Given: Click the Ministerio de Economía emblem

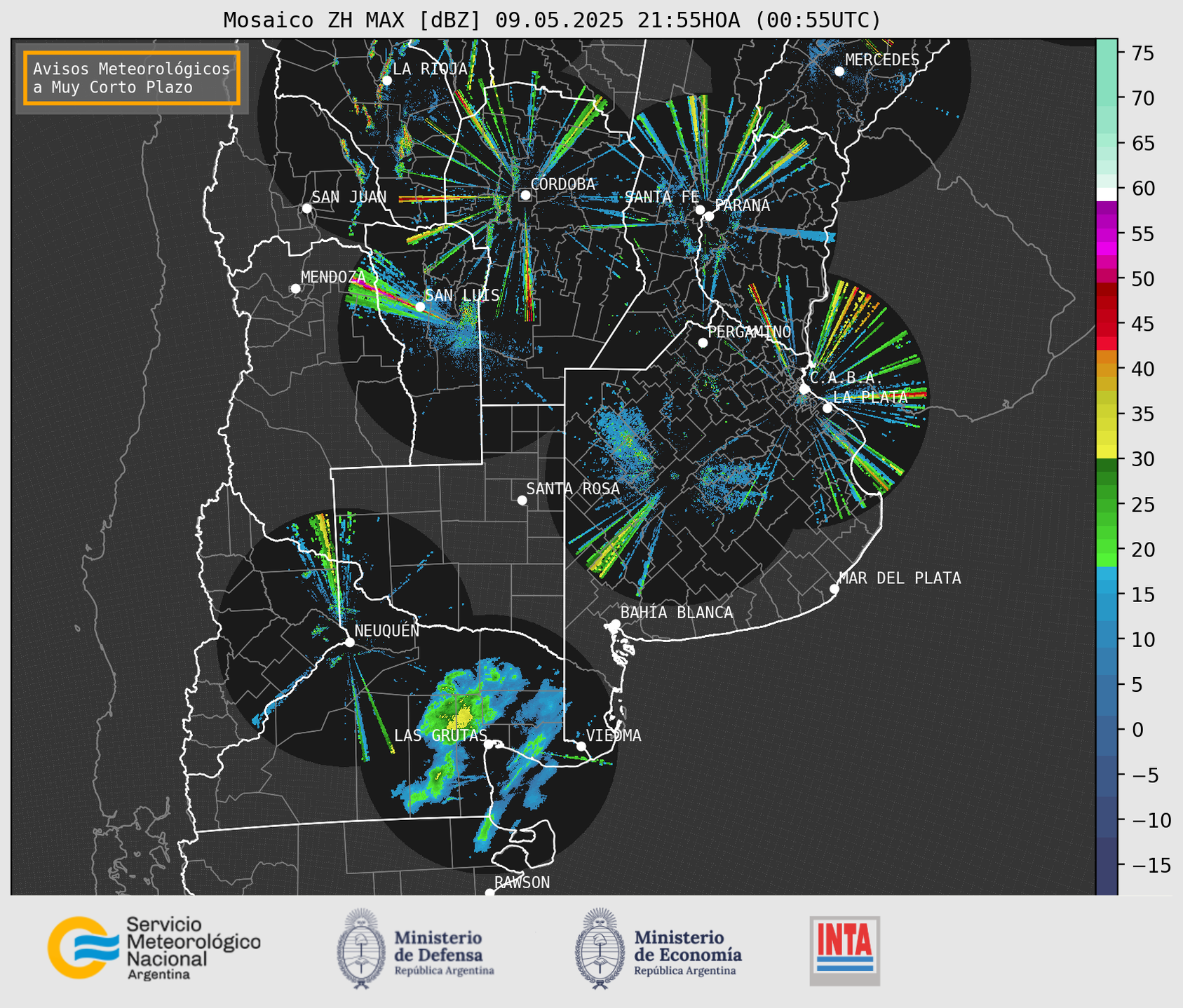Looking at the screenshot, I should tap(600, 948).
